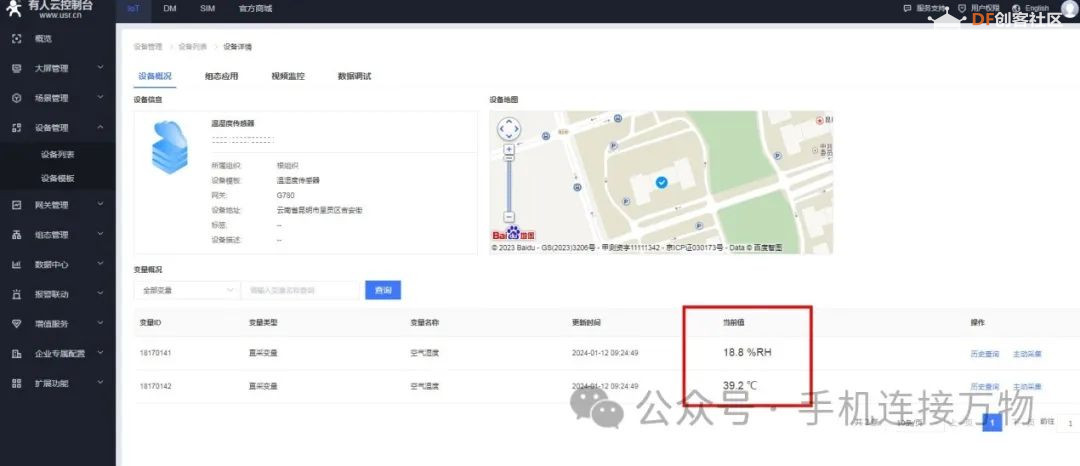Click the blue device location marker on map
Viewport: 1080px width, 466px height.
click(x=661, y=182)
